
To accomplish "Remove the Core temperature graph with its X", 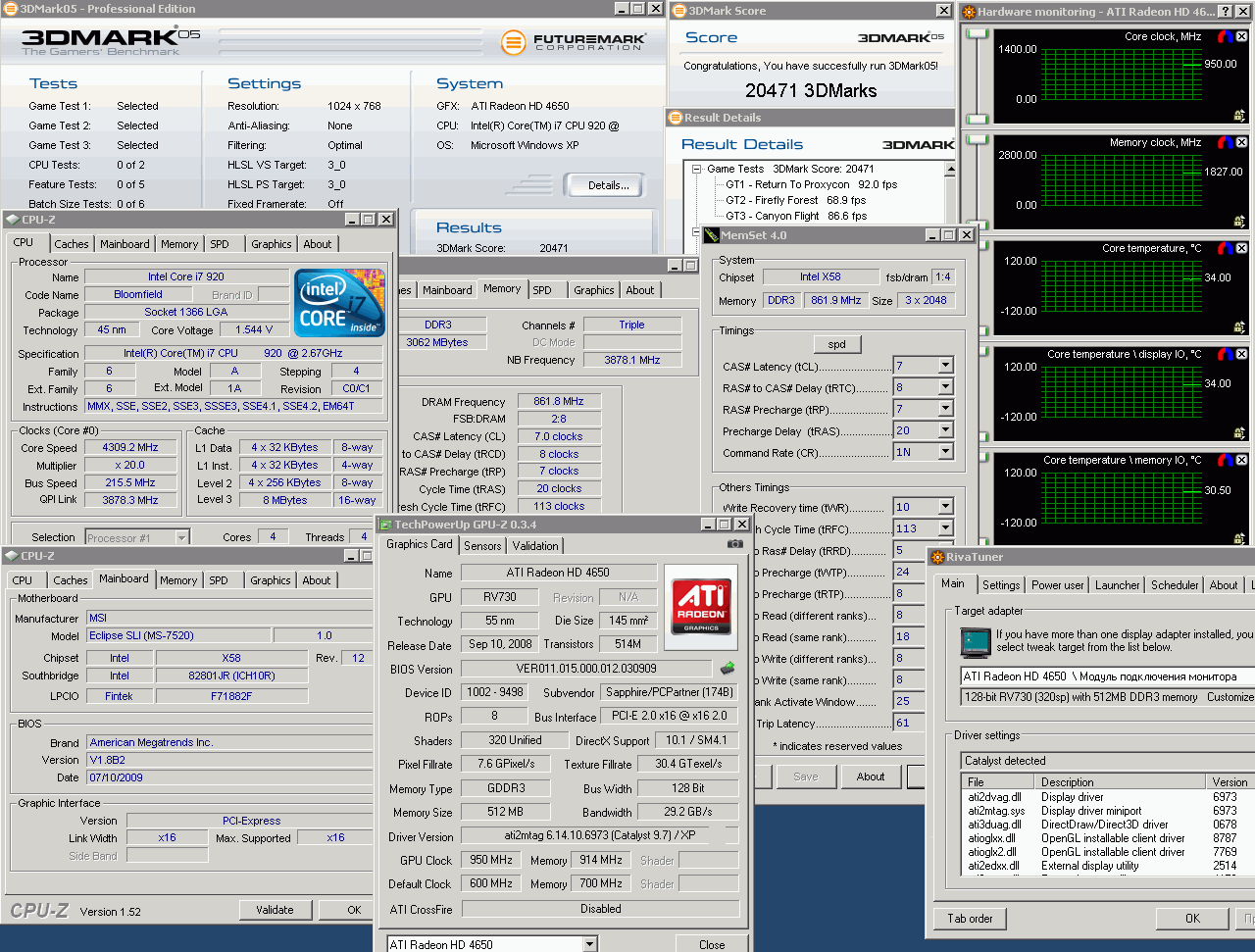I will click(1241, 248).
